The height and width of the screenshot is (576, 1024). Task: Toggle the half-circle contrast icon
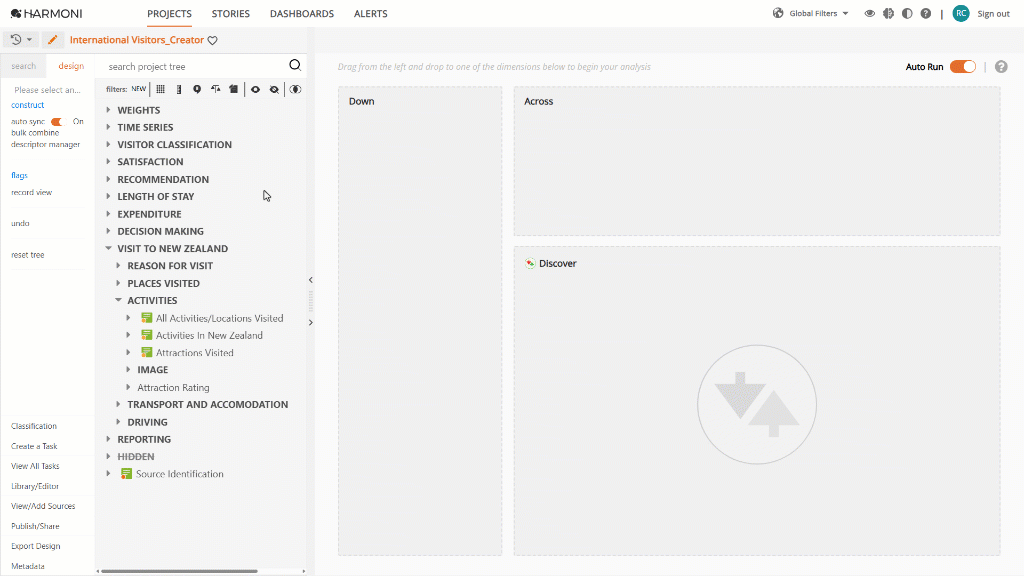point(907,13)
